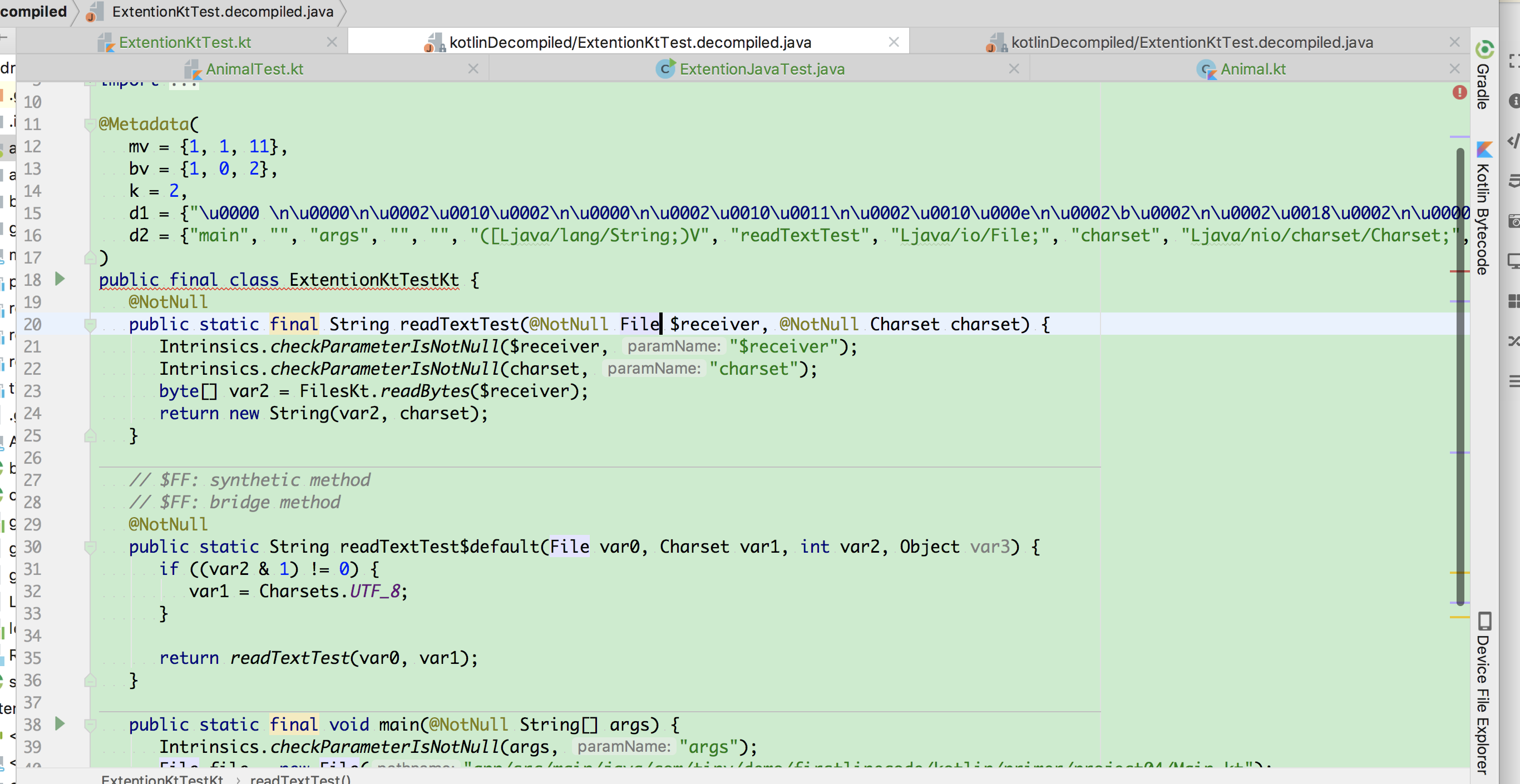Viewport: 1520px width, 784px height.
Task: Click the red error indicator icon
Action: coord(1459,93)
